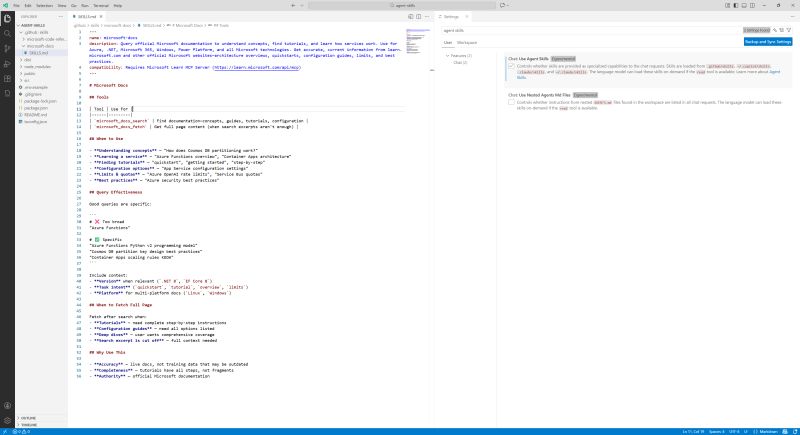Enable Chat Use Nested Agents Md Files
Image resolution: width=800 pixels, height=435 pixels.
click(x=511, y=101)
